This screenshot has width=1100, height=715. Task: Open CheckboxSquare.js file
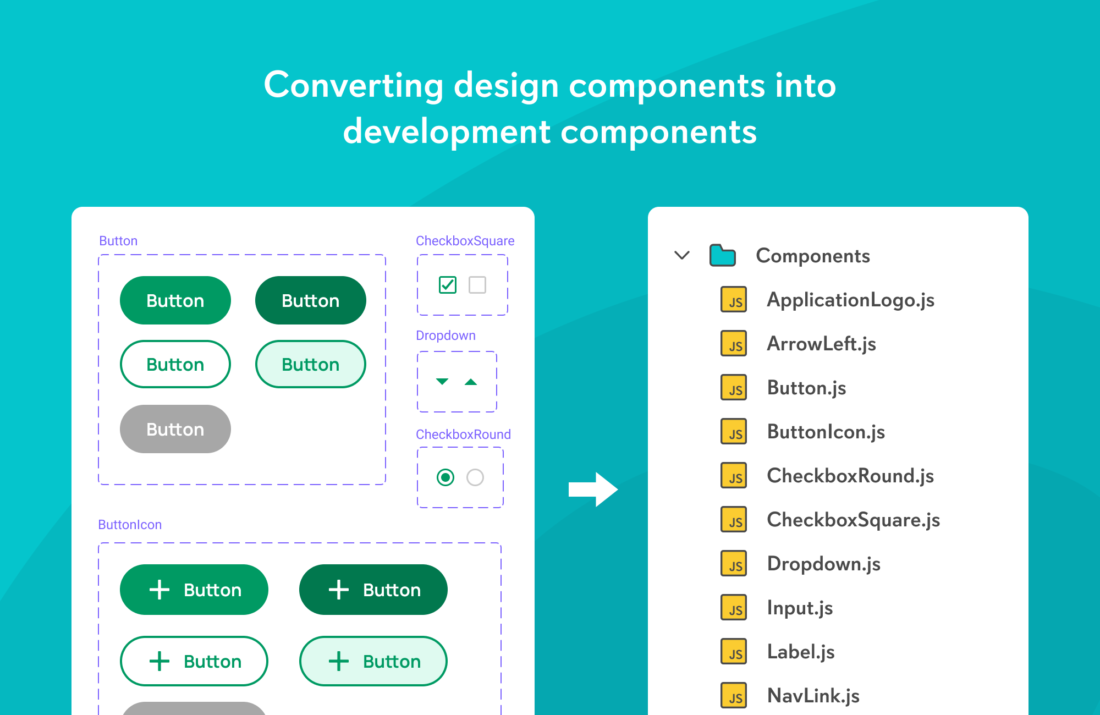(x=853, y=519)
